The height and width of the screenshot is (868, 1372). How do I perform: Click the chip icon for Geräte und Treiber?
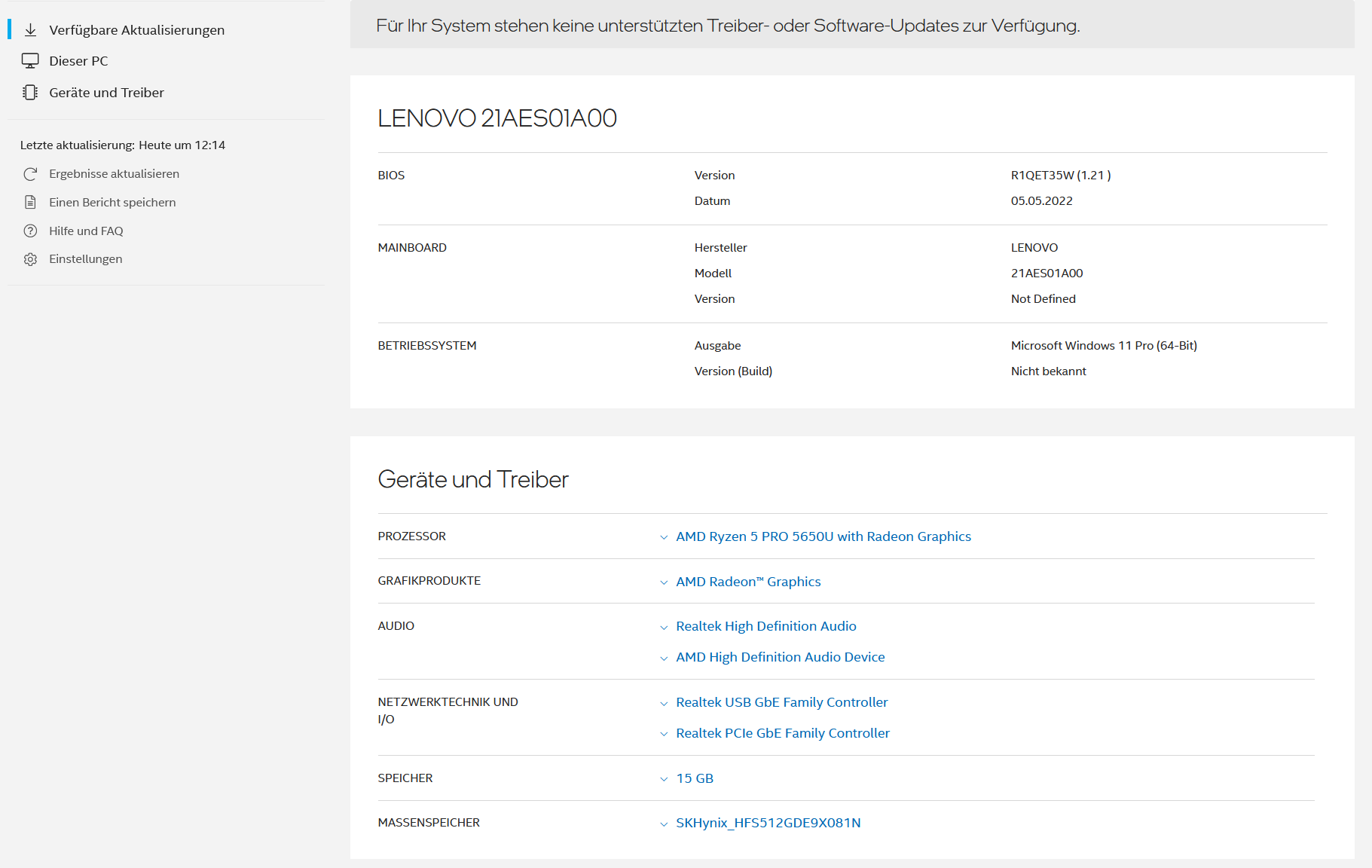pyautogui.click(x=30, y=93)
